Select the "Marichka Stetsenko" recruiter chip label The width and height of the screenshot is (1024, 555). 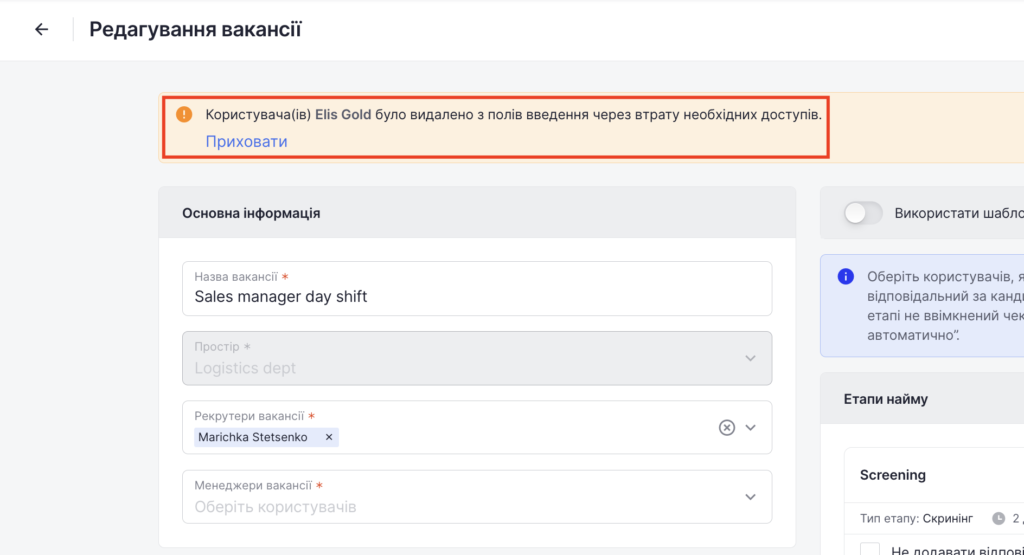click(253, 437)
